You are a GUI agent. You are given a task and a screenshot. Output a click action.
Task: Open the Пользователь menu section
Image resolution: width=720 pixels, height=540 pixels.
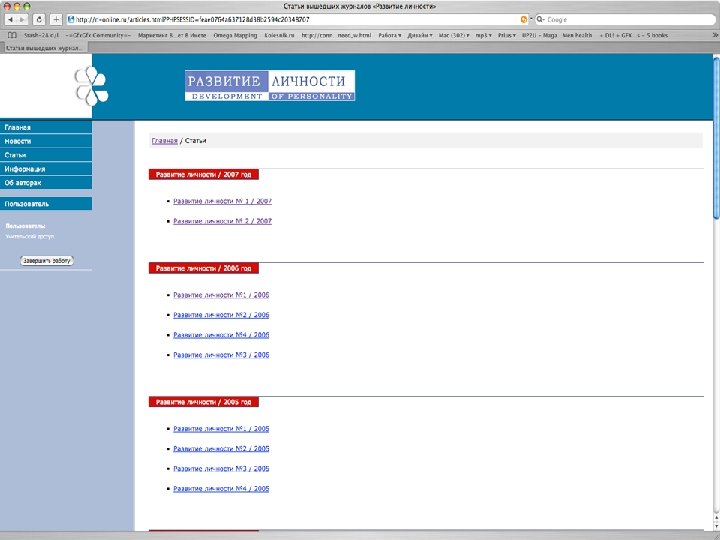click(46, 203)
